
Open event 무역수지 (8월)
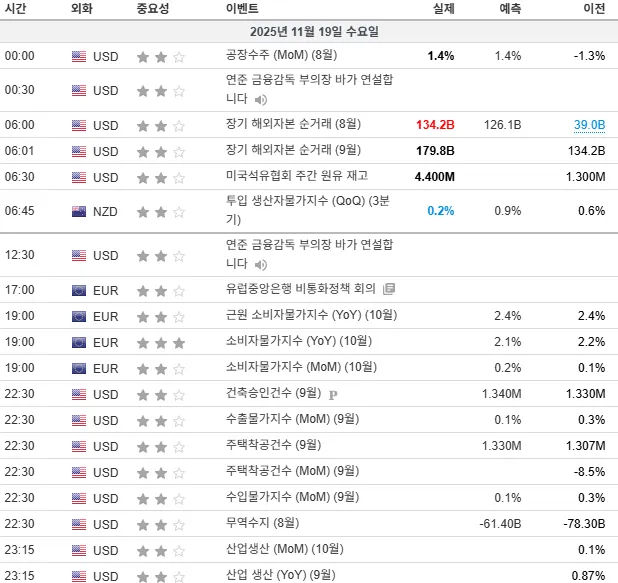click(x=262, y=523)
